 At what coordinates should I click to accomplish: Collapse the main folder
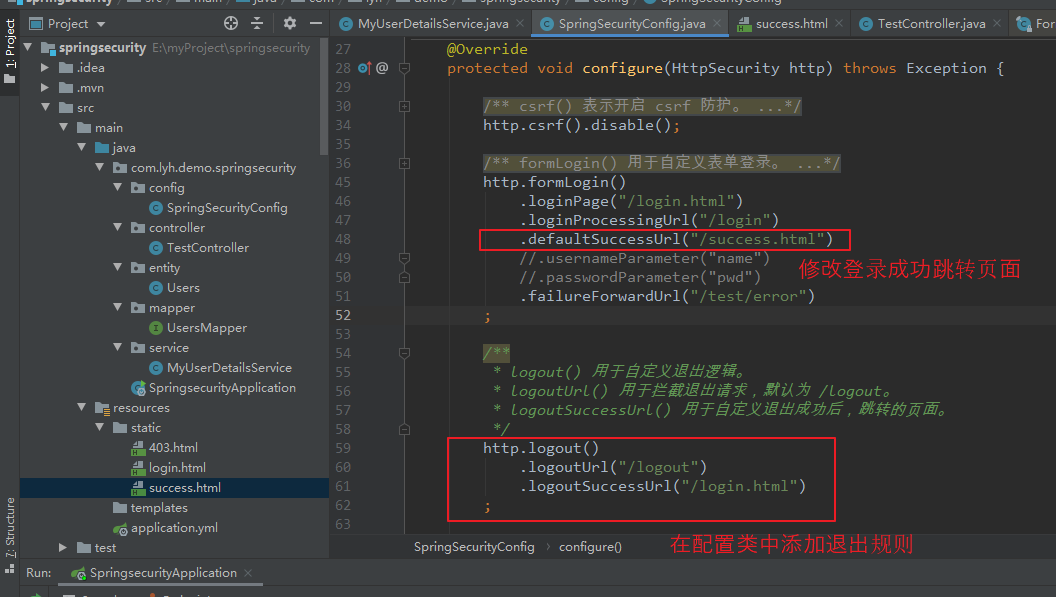[x=64, y=127]
